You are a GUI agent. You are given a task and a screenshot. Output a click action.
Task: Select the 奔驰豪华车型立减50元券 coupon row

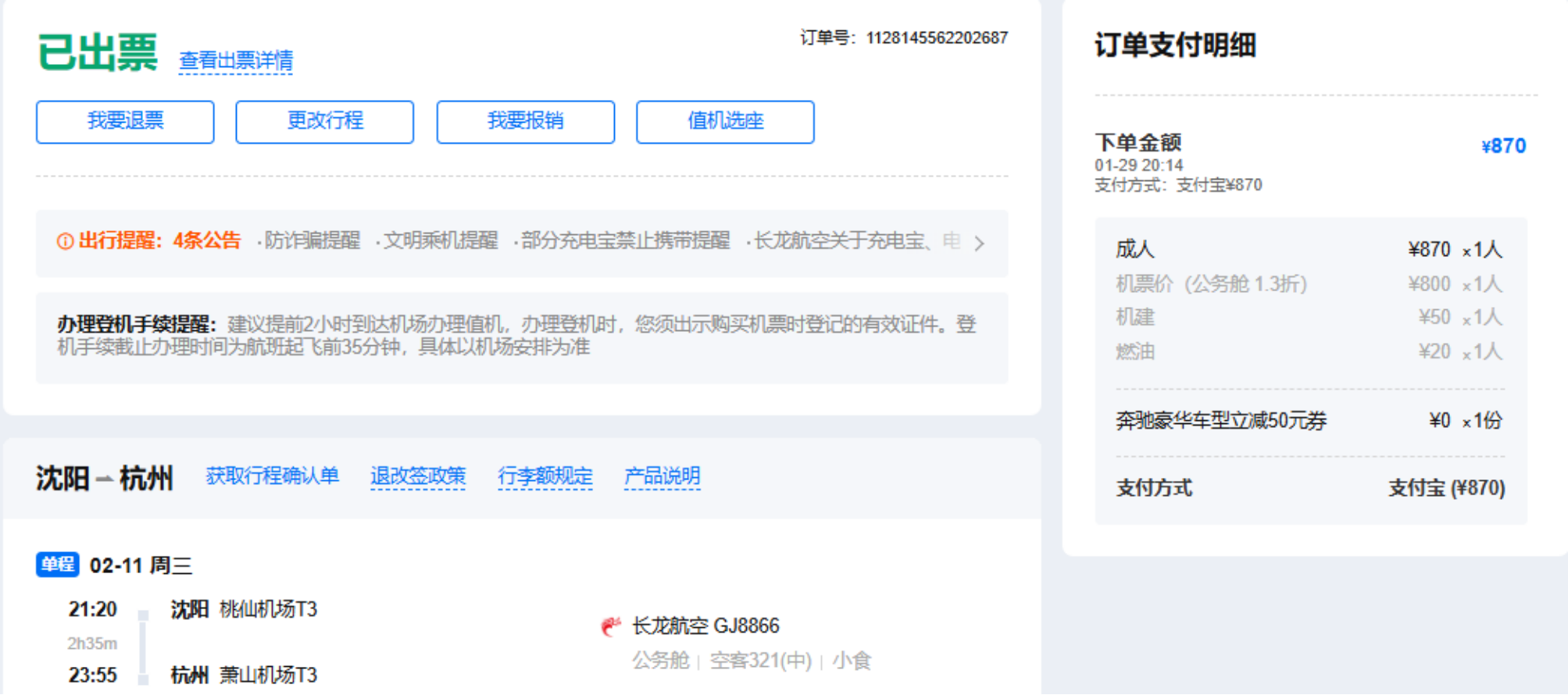[1221, 421]
